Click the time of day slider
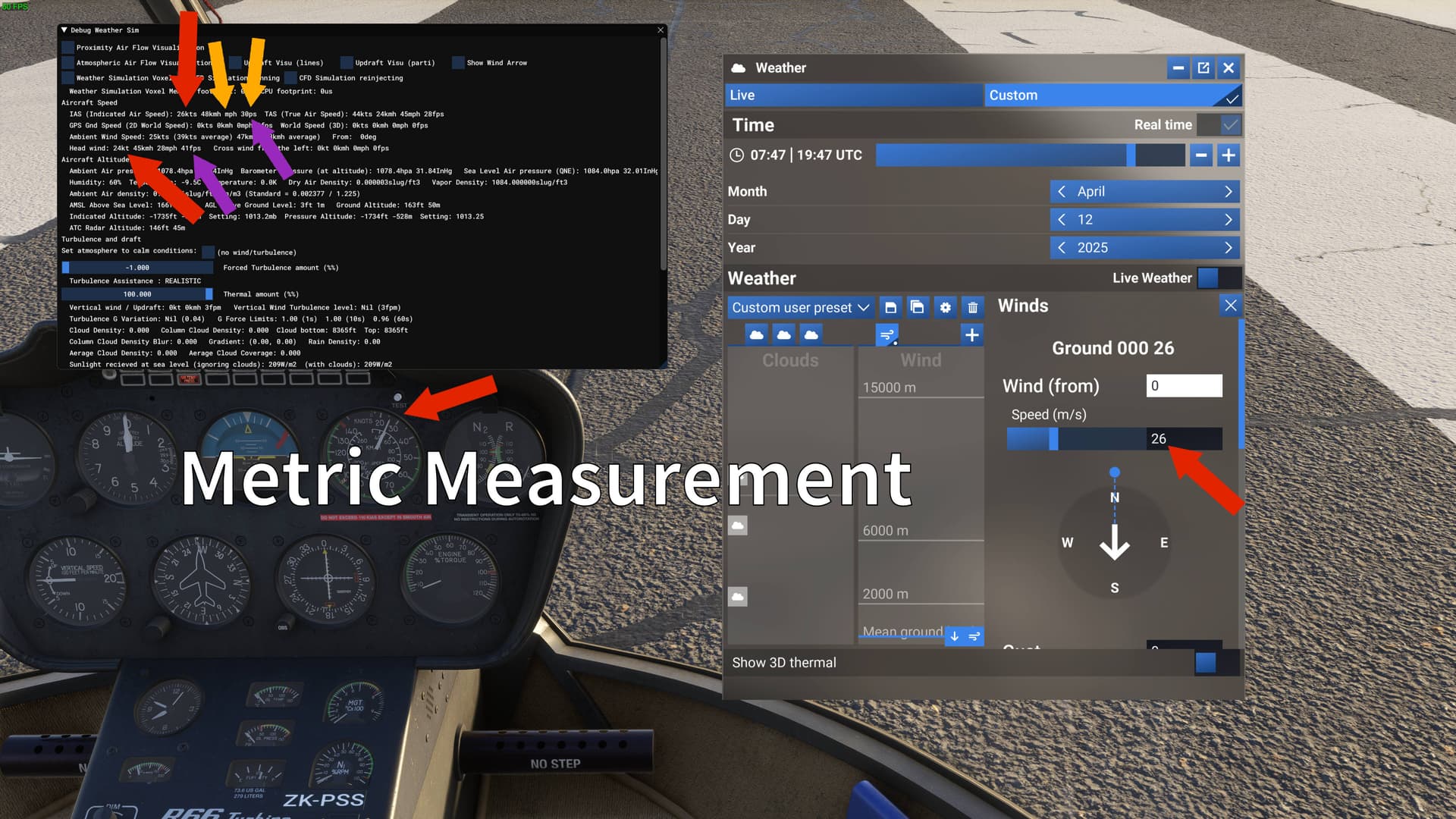This screenshot has width=1456, height=819. (x=1030, y=155)
